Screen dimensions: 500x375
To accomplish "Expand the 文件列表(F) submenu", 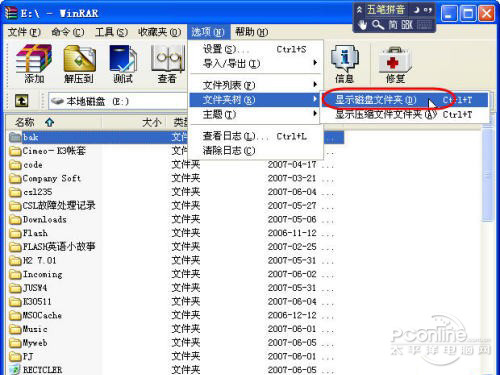I will pos(255,85).
